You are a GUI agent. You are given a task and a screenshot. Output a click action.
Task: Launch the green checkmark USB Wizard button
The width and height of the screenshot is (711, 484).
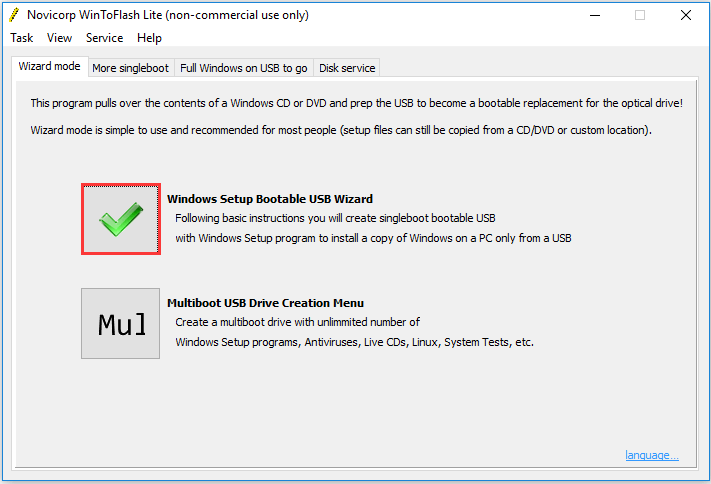pyautogui.click(x=121, y=219)
